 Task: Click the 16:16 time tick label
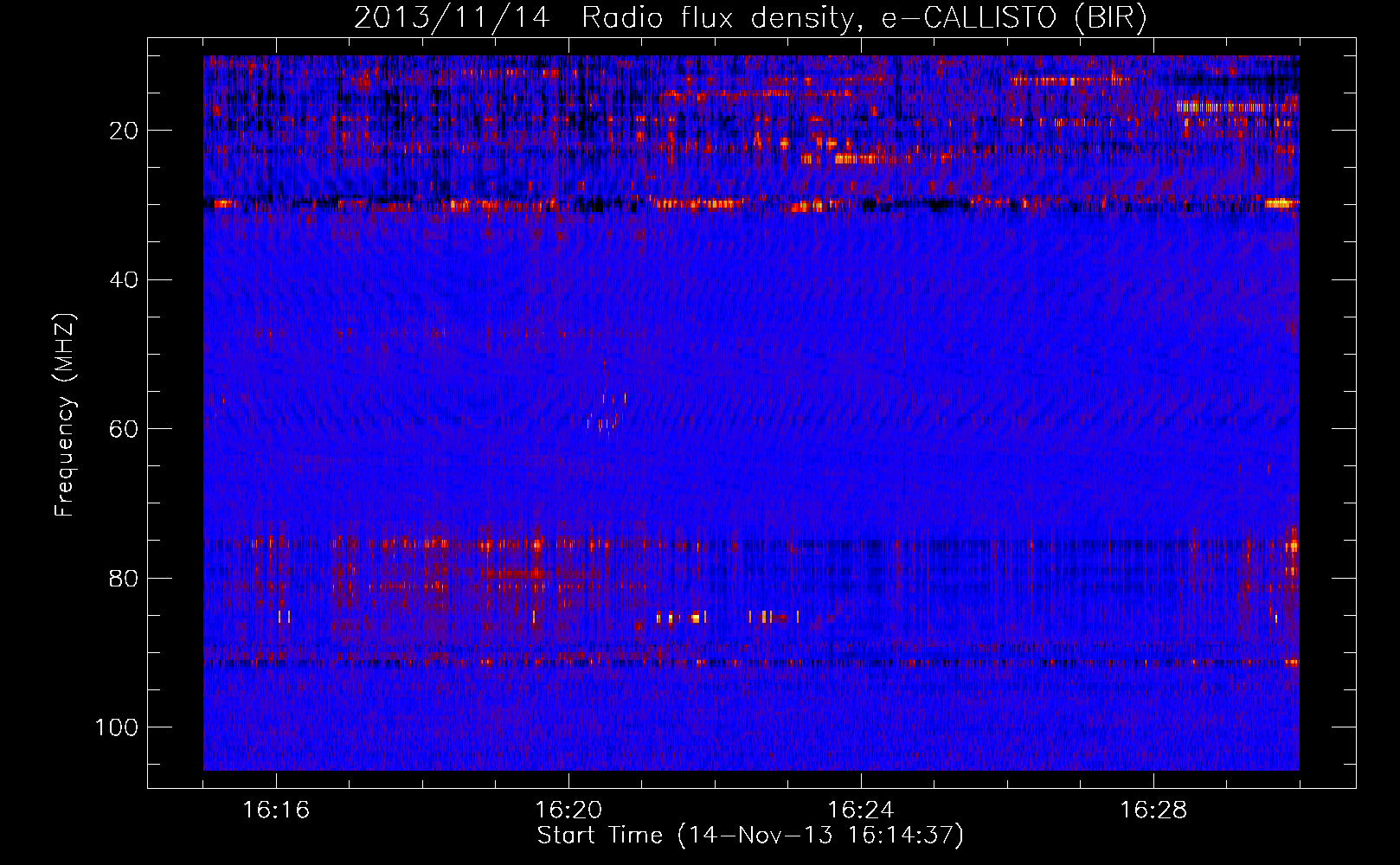click(x=276, y=811)
